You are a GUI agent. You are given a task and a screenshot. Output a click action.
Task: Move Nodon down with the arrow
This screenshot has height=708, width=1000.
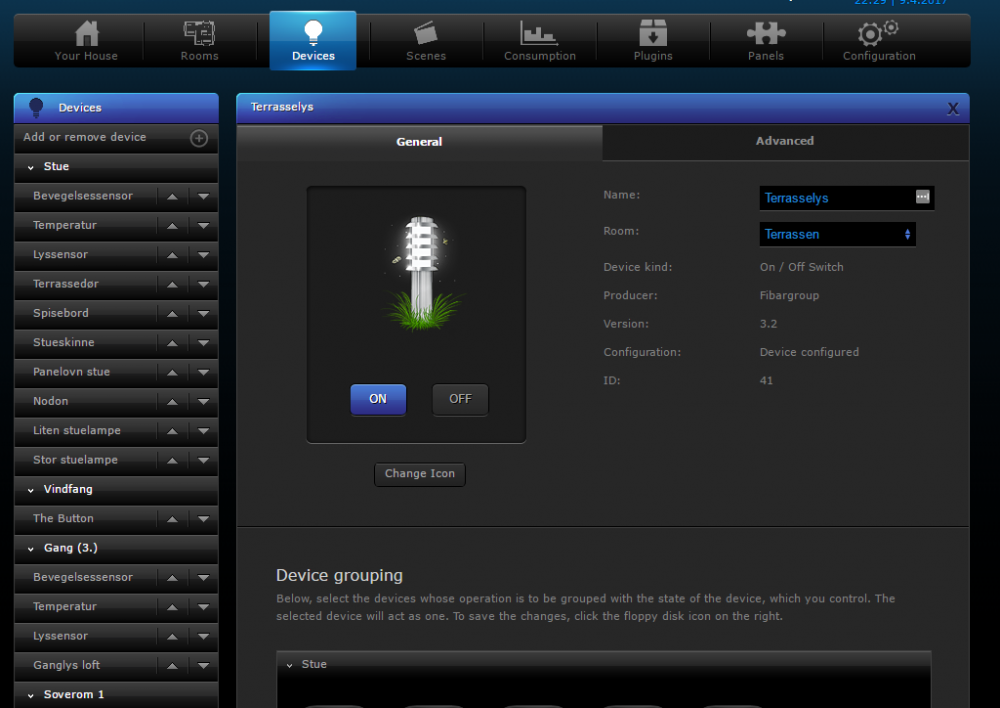[203, 402]
